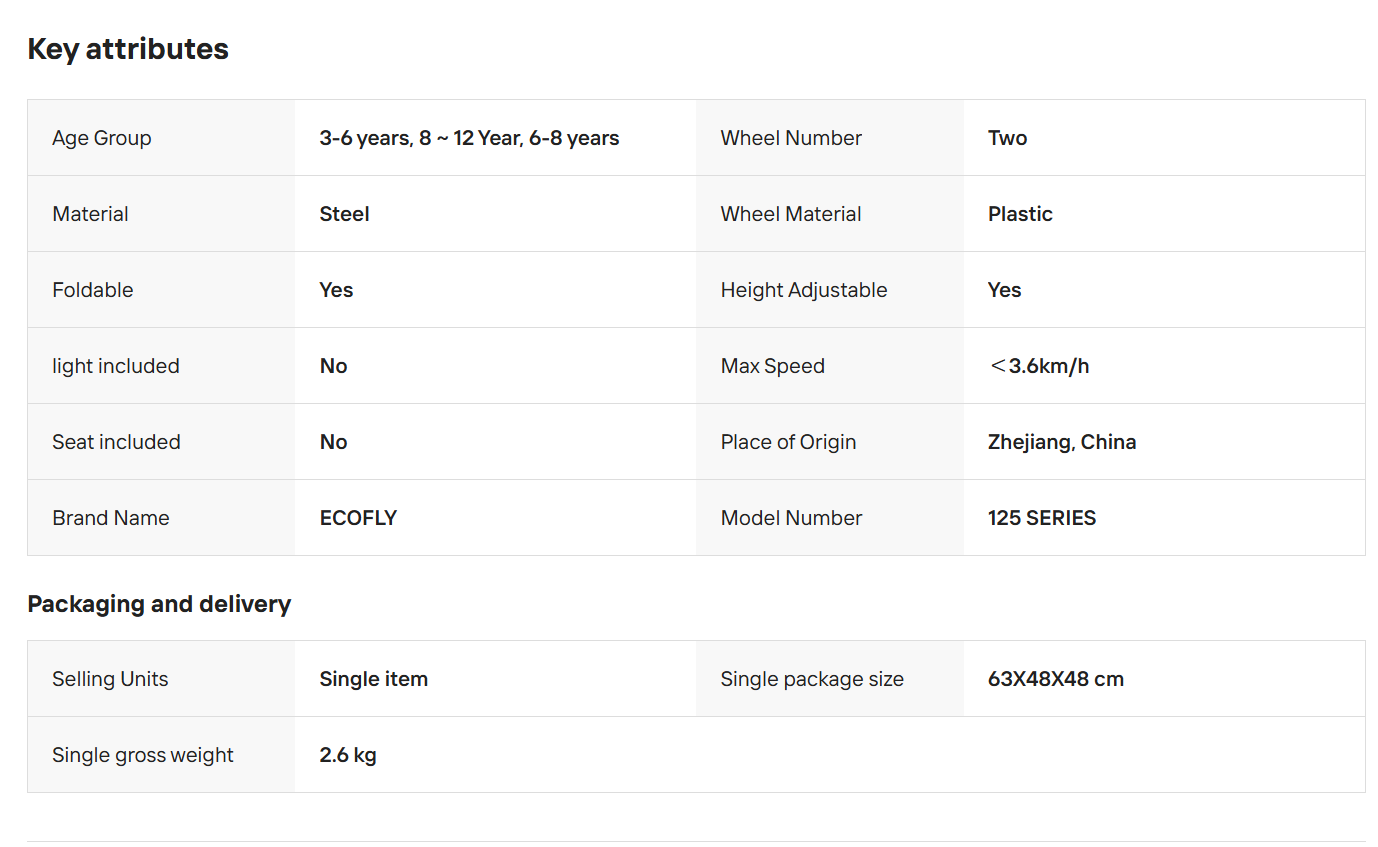Click the Foldable attribute label
The height and width of the screenshot is (847, 1378).
pos(92,290)
